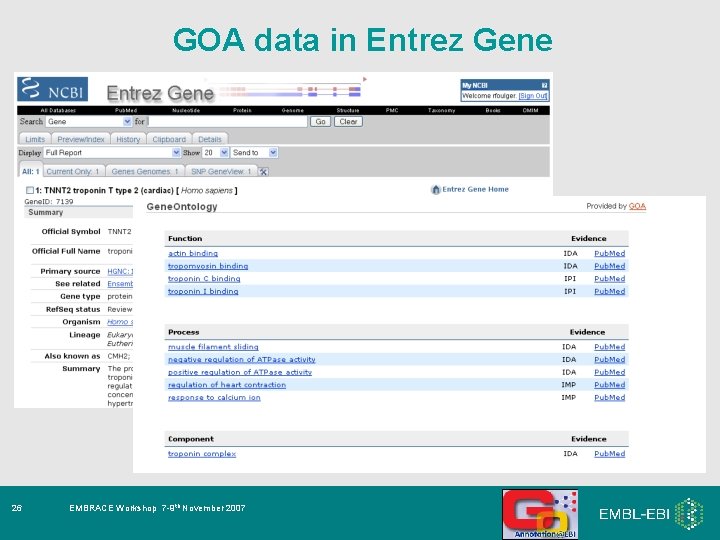Select the History tab

click(x=128, y=139)
